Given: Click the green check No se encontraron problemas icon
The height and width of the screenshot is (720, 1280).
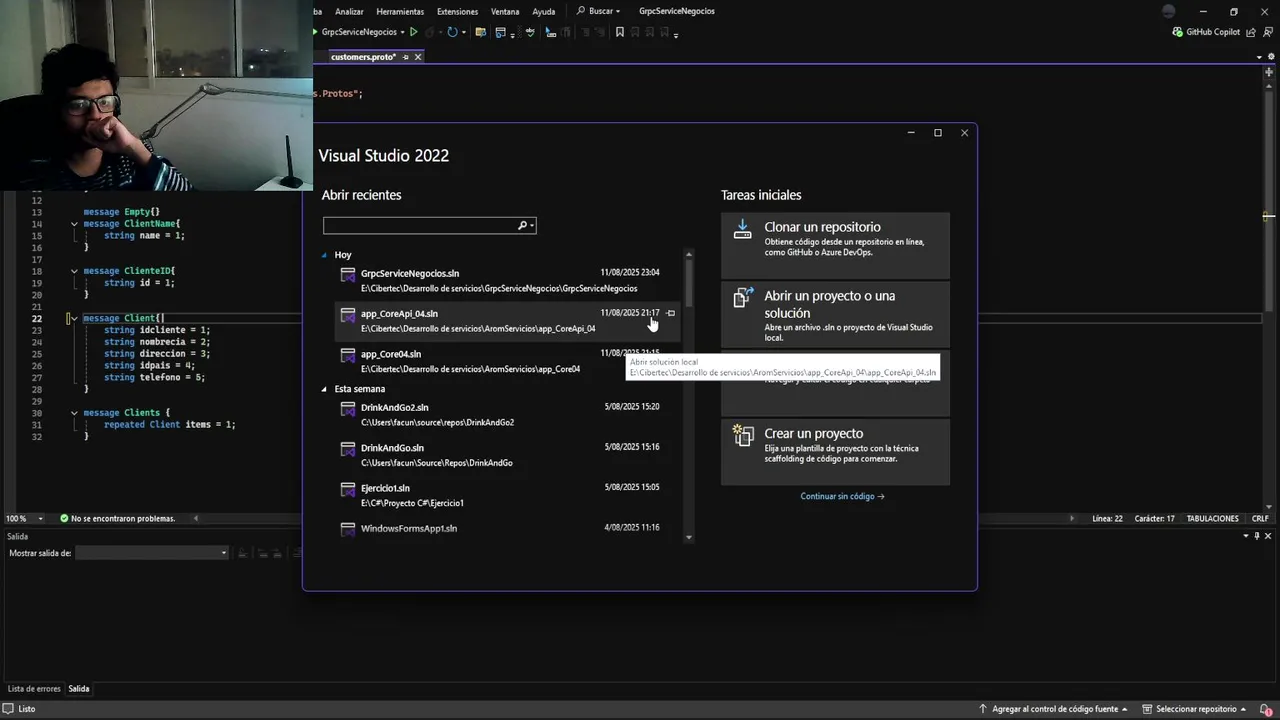Looking at the screenshot, I should [x=64, y=518].
